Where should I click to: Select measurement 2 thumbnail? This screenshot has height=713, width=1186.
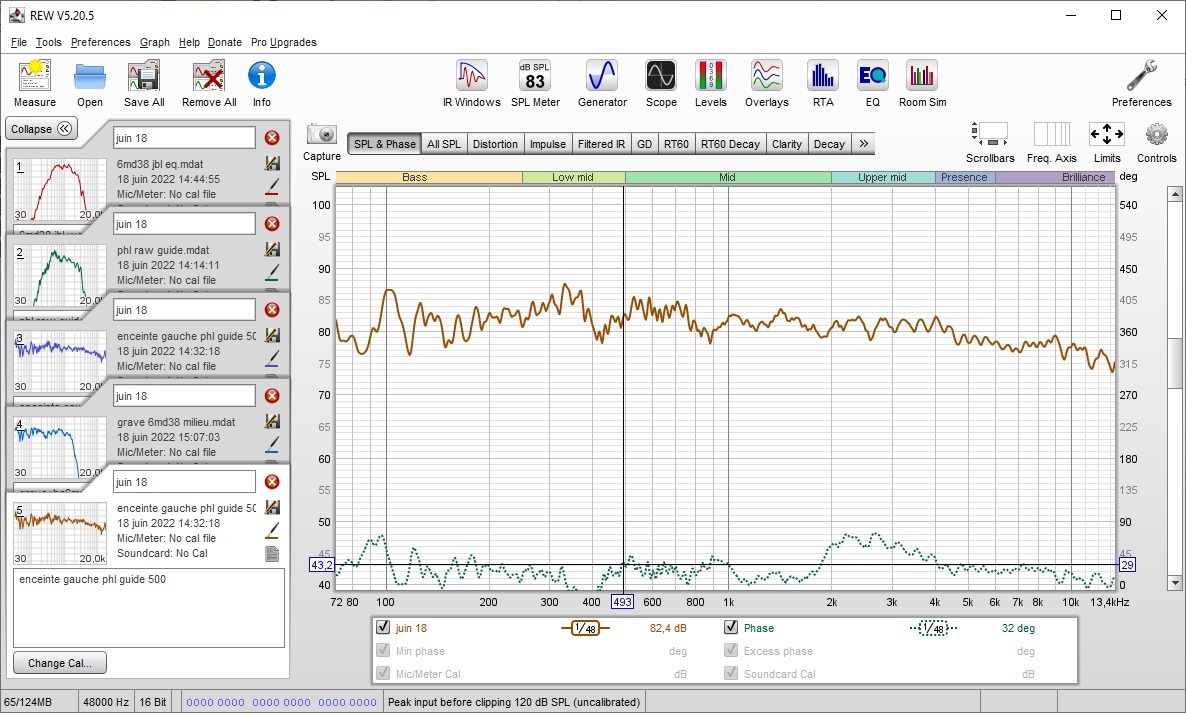tap(61, 275)
